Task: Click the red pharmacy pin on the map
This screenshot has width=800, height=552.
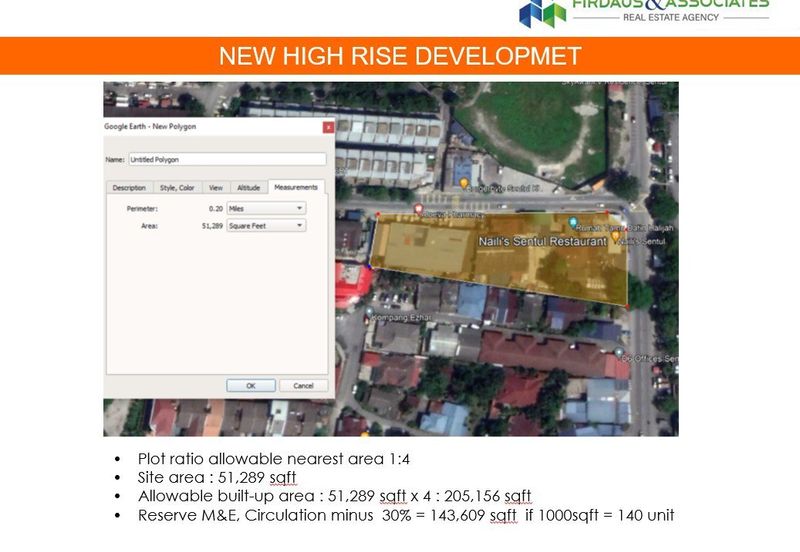Action: [417, 208]
